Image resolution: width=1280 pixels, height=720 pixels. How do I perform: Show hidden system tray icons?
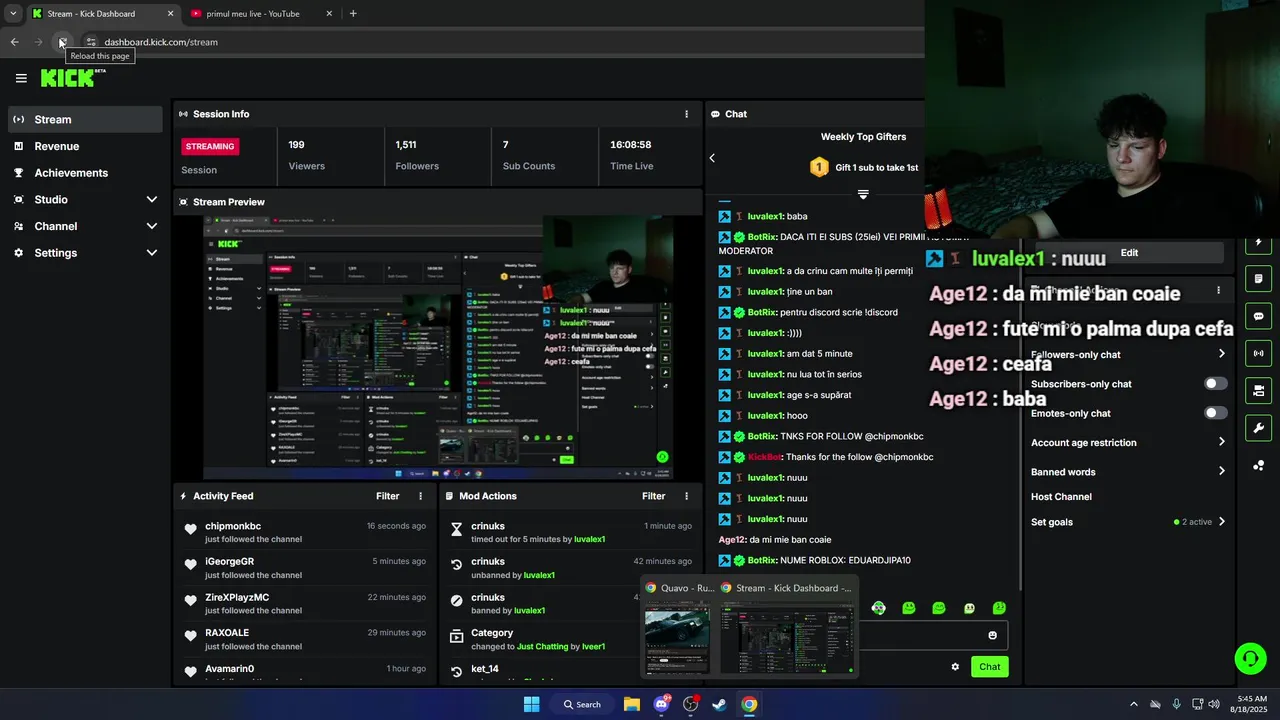(1133, 704)
